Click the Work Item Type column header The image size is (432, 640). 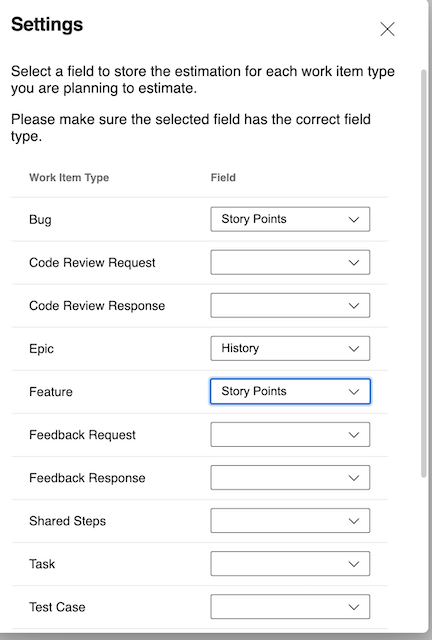tap(69, 178)
